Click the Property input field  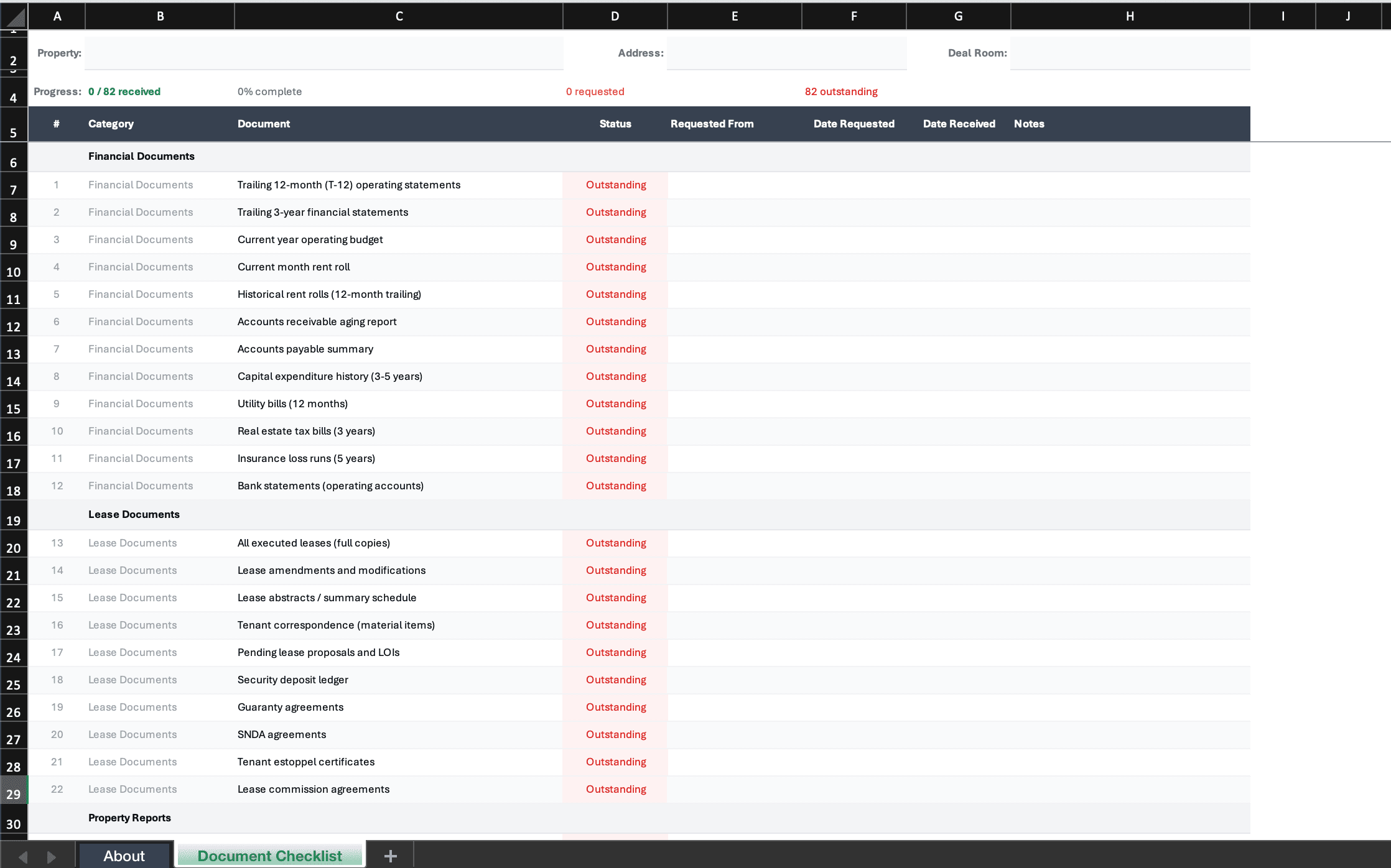point(323,53)
